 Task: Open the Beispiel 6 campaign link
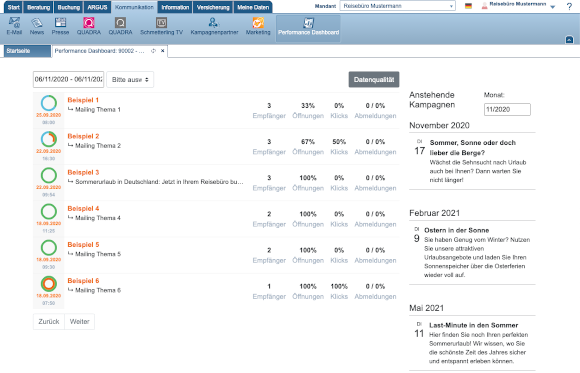(x=83, y=281)
